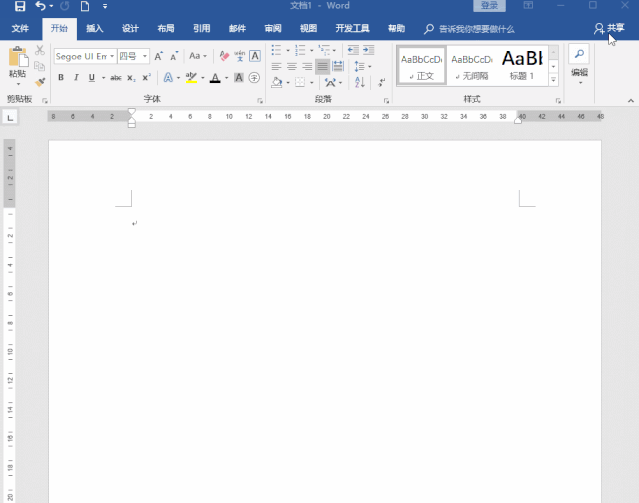Click the 共享 share button

click(x=609, y=29)
